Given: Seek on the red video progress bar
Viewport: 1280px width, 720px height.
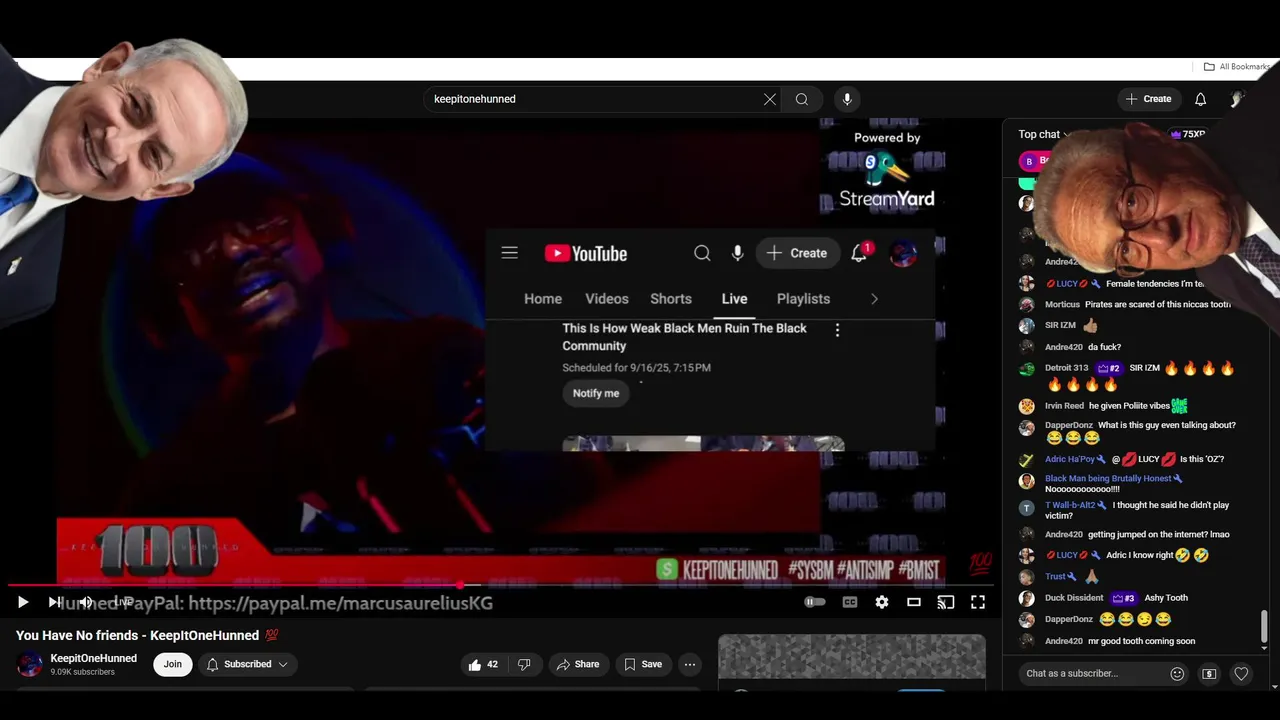Looking at the screenshot, I should coord(500,585).
